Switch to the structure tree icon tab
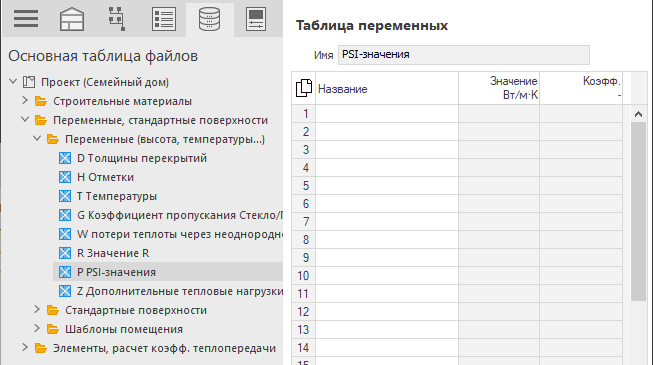Image resolution: width=653 pixels, height=365 pixels. click(x=117, y=19)
